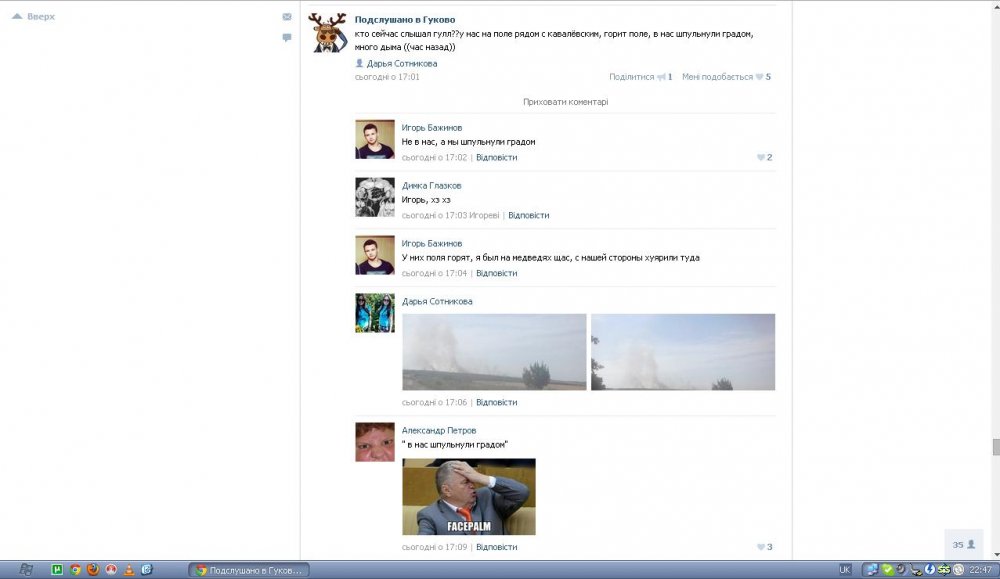Image resolution: width=1000 pixels, height=579 pixels.
Task: Click the white round tray icon before the clock
Action: tap(959, 570)
